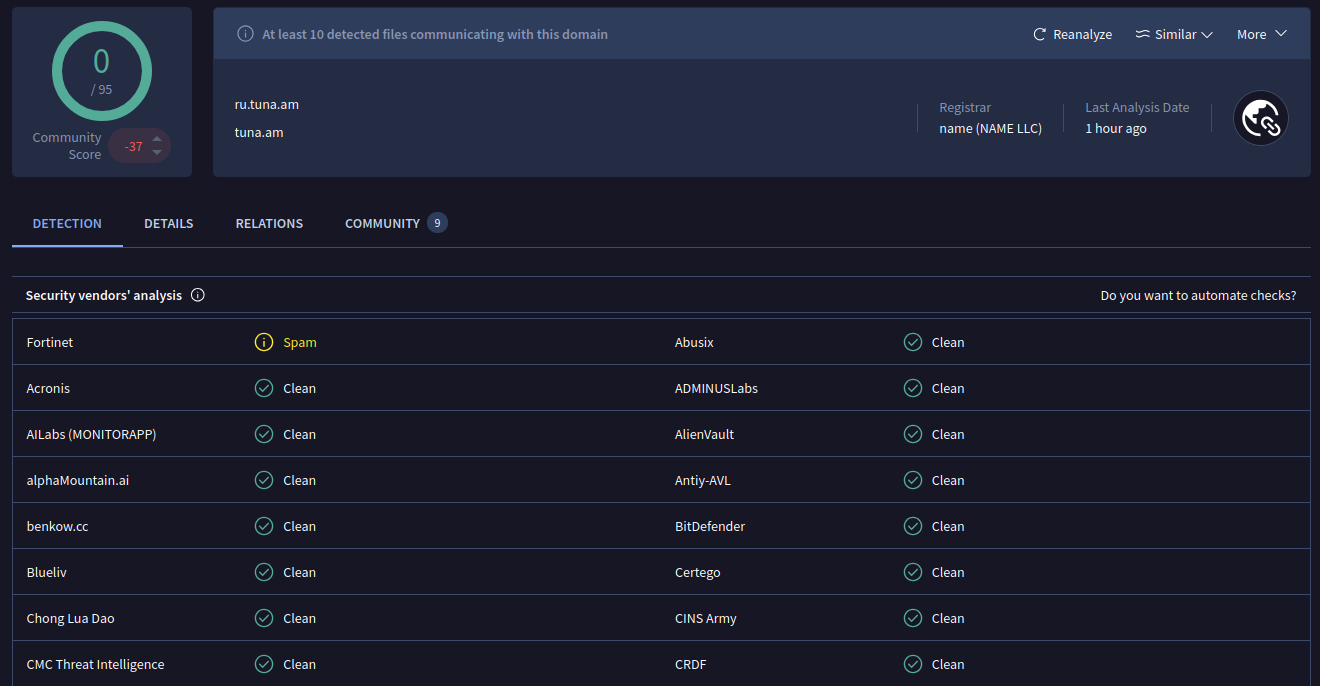1320x686 pixels.
Task: Click the Antiy-AVL Clean check icon
Action: [912, 480]
